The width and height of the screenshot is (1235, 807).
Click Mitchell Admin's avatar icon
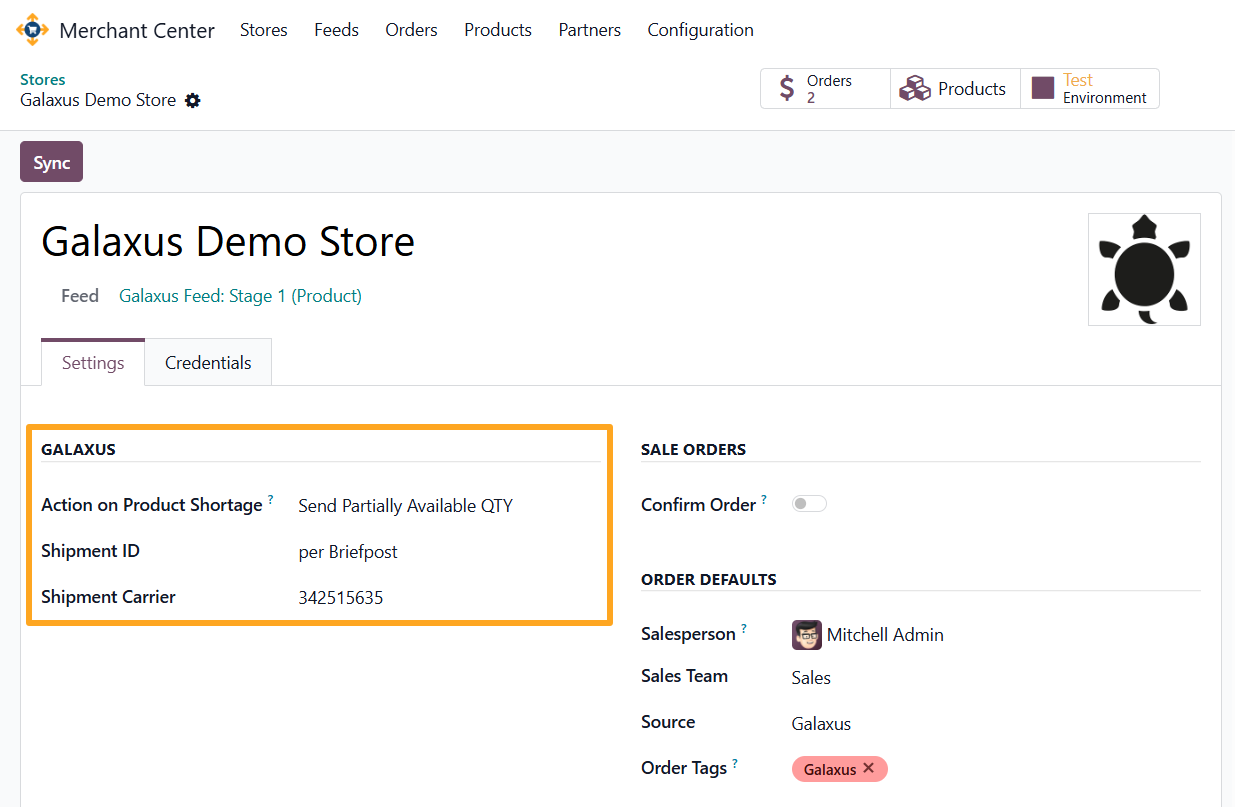[x=806, y=635]
